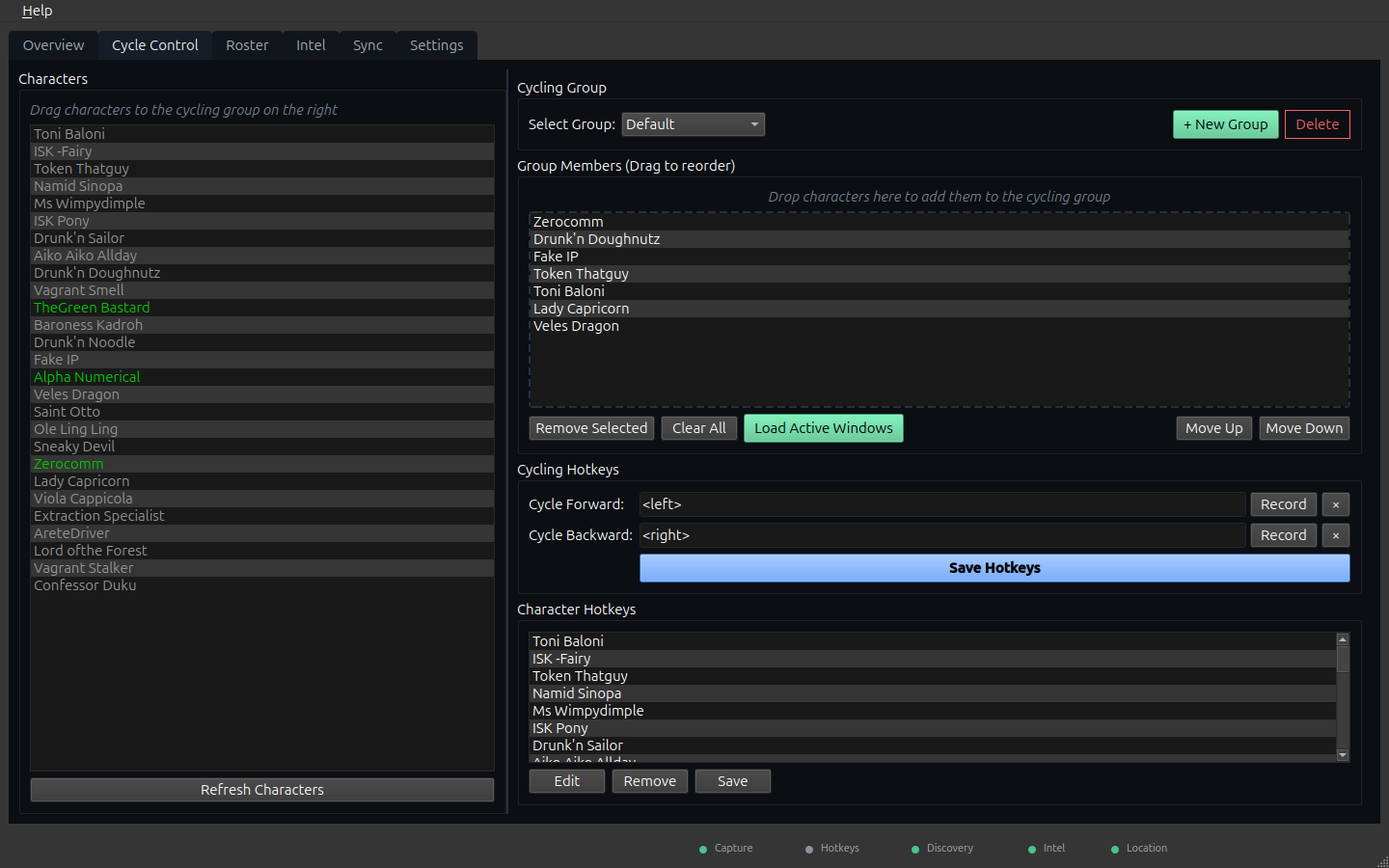
Task: Switch to the Overview tab
Action: click(x=53, y=45)
